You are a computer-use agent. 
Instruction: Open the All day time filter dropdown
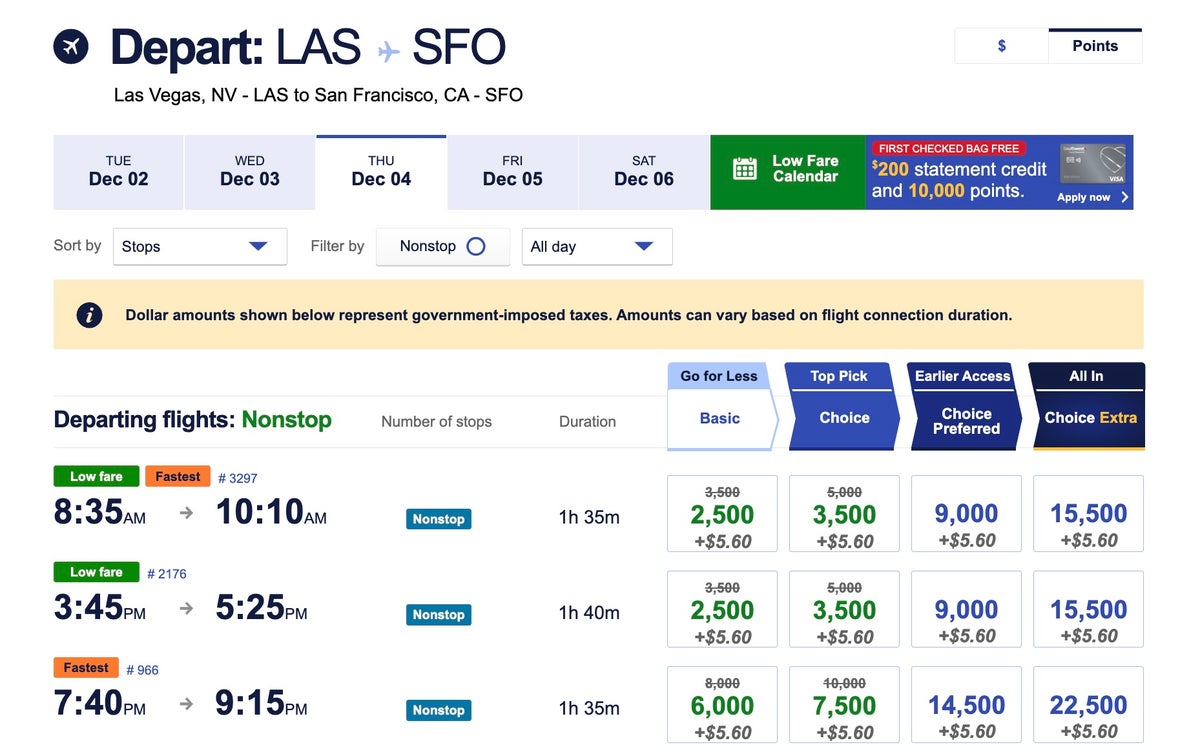pos(596,247)
